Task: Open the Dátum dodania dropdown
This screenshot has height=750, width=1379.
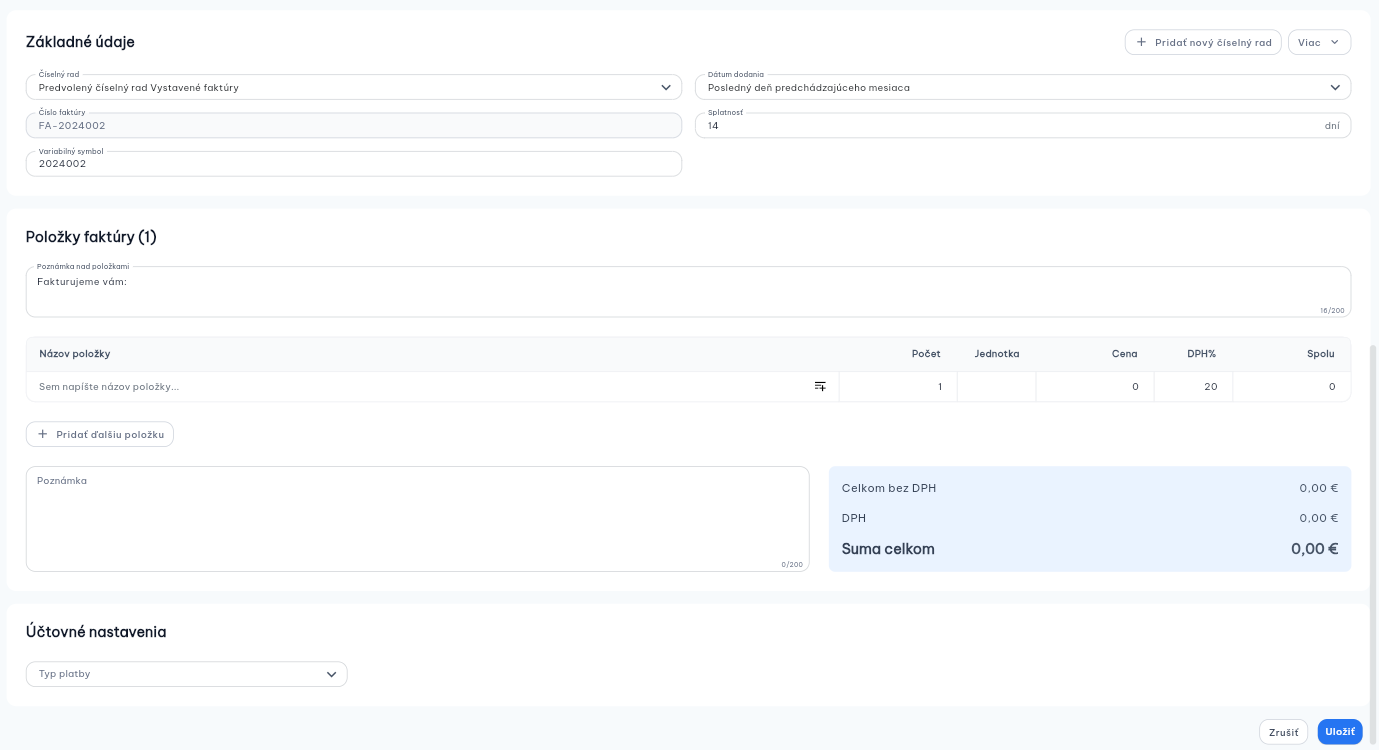Action: coord(1023,87)
